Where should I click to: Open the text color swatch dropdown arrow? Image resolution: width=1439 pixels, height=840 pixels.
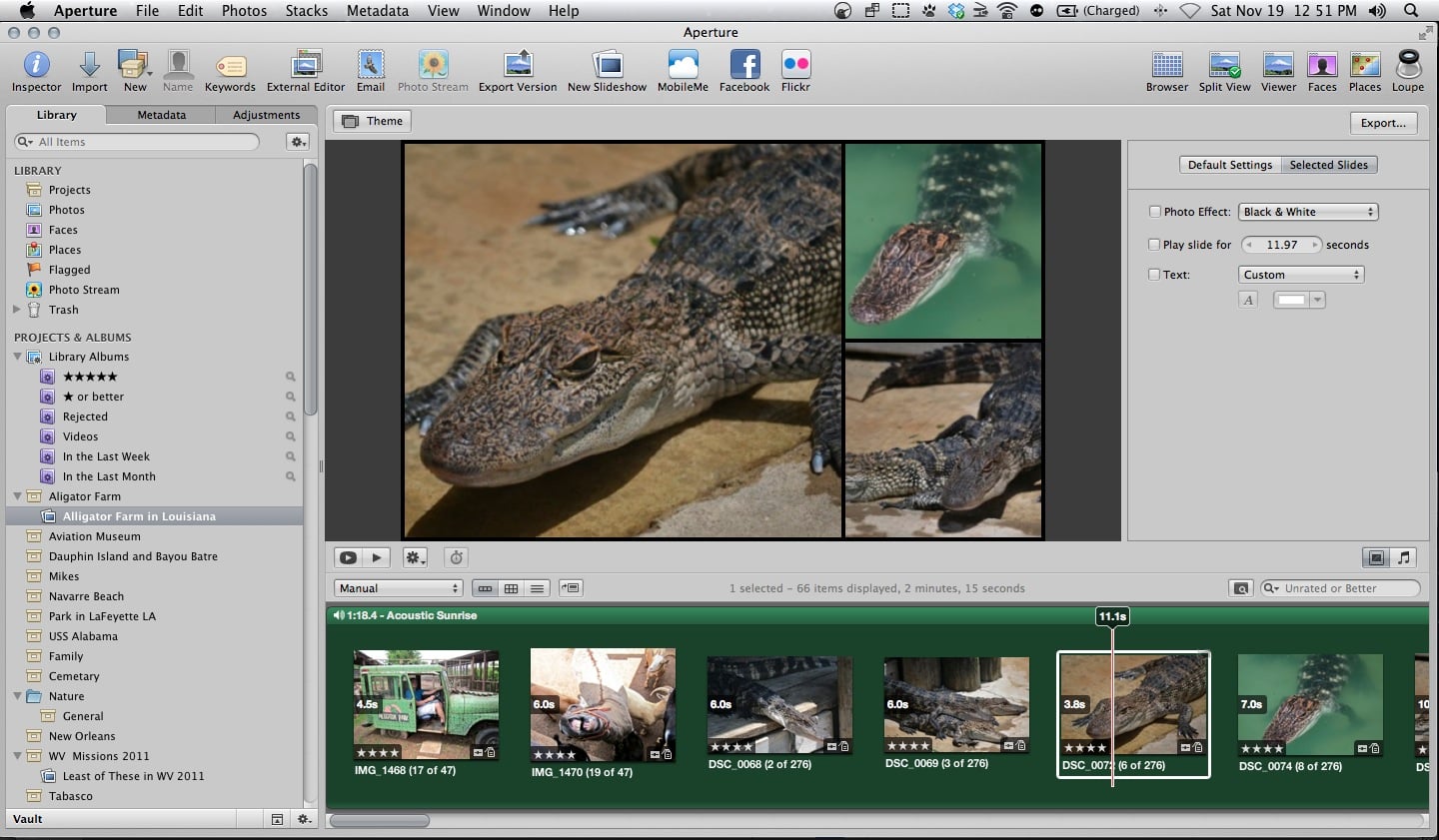click(x=1318, y=300)
